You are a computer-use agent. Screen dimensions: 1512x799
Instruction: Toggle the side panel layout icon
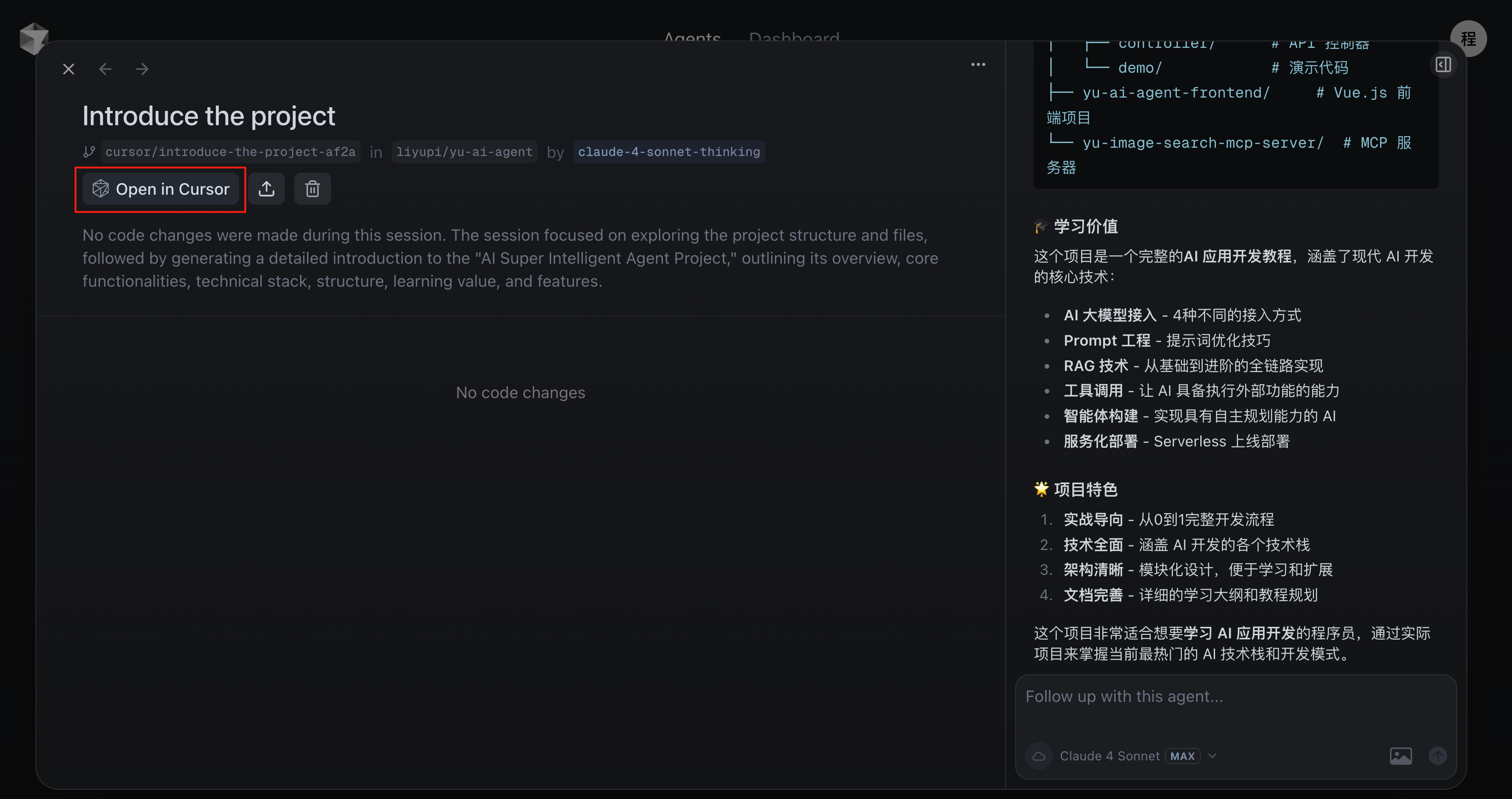(1443, 64)
